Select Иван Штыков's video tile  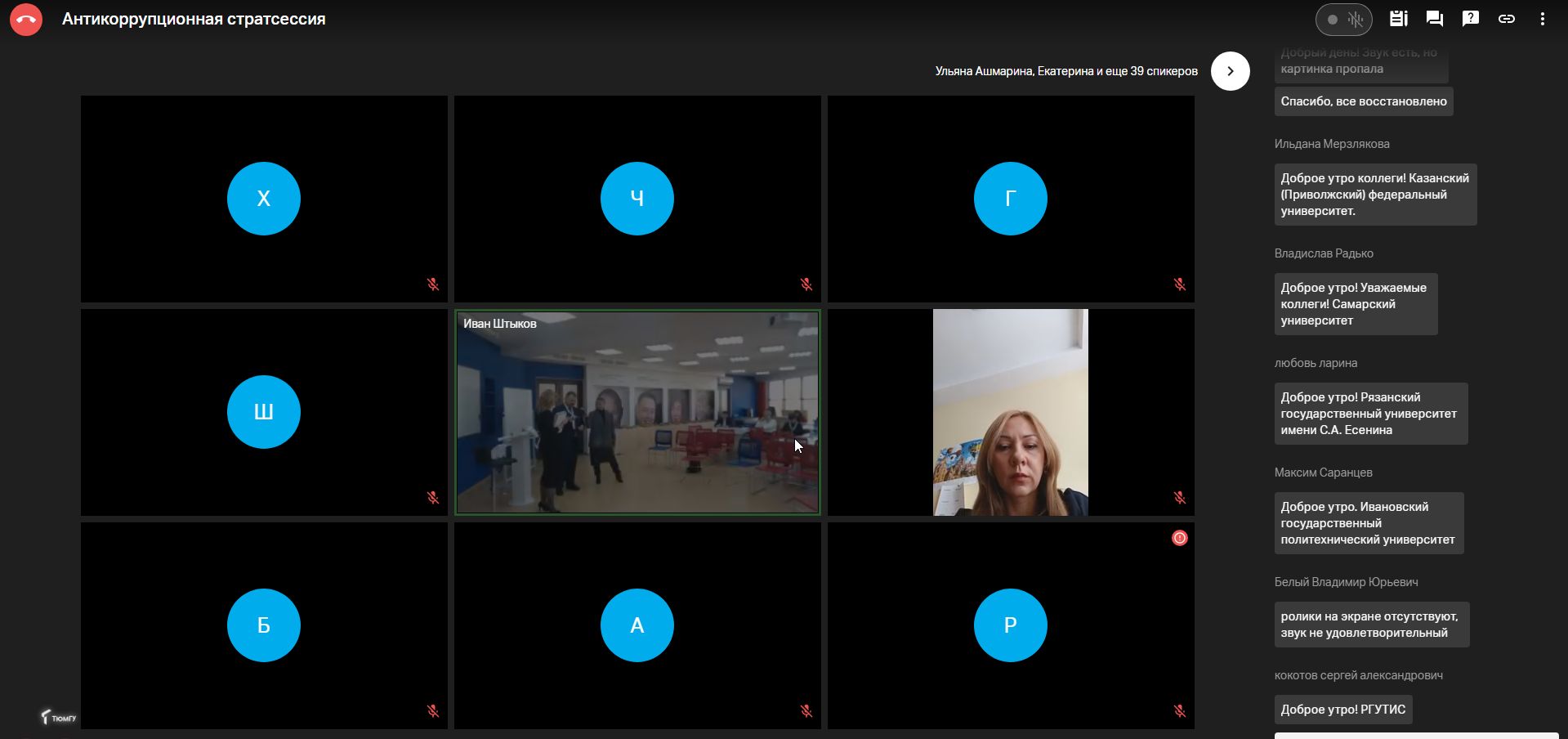(x=637, y=412)
